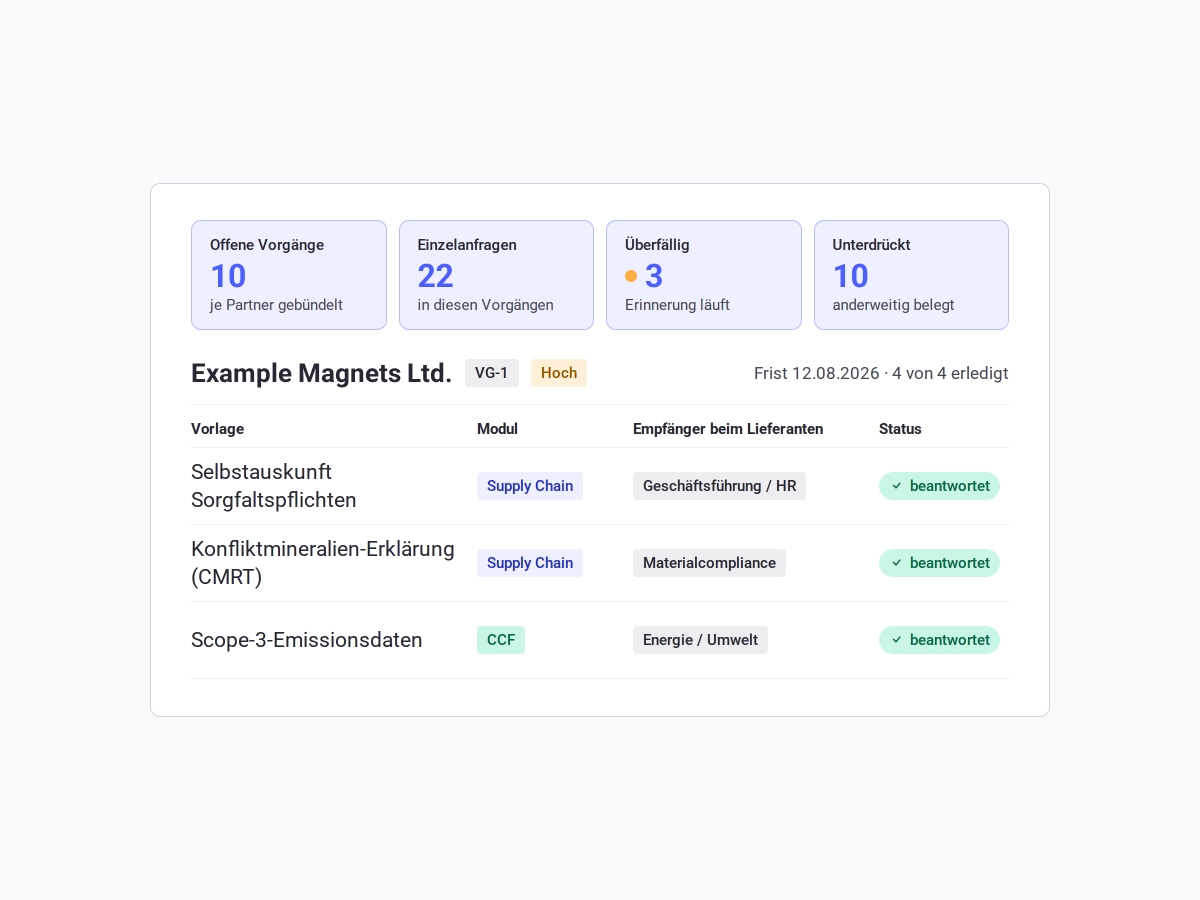Open the Selbstauskunft Sorgfaltspflichten template

point(274,486)
